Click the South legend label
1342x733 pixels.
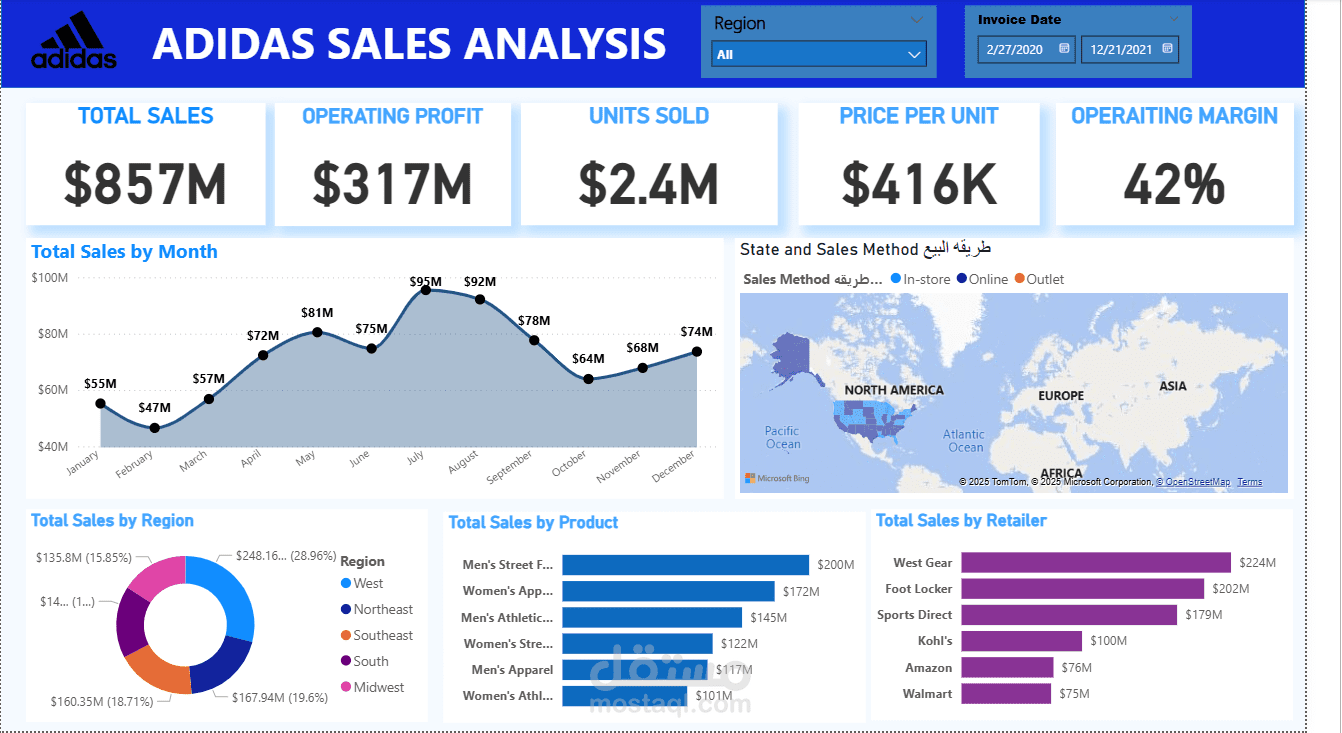[370, 661]
